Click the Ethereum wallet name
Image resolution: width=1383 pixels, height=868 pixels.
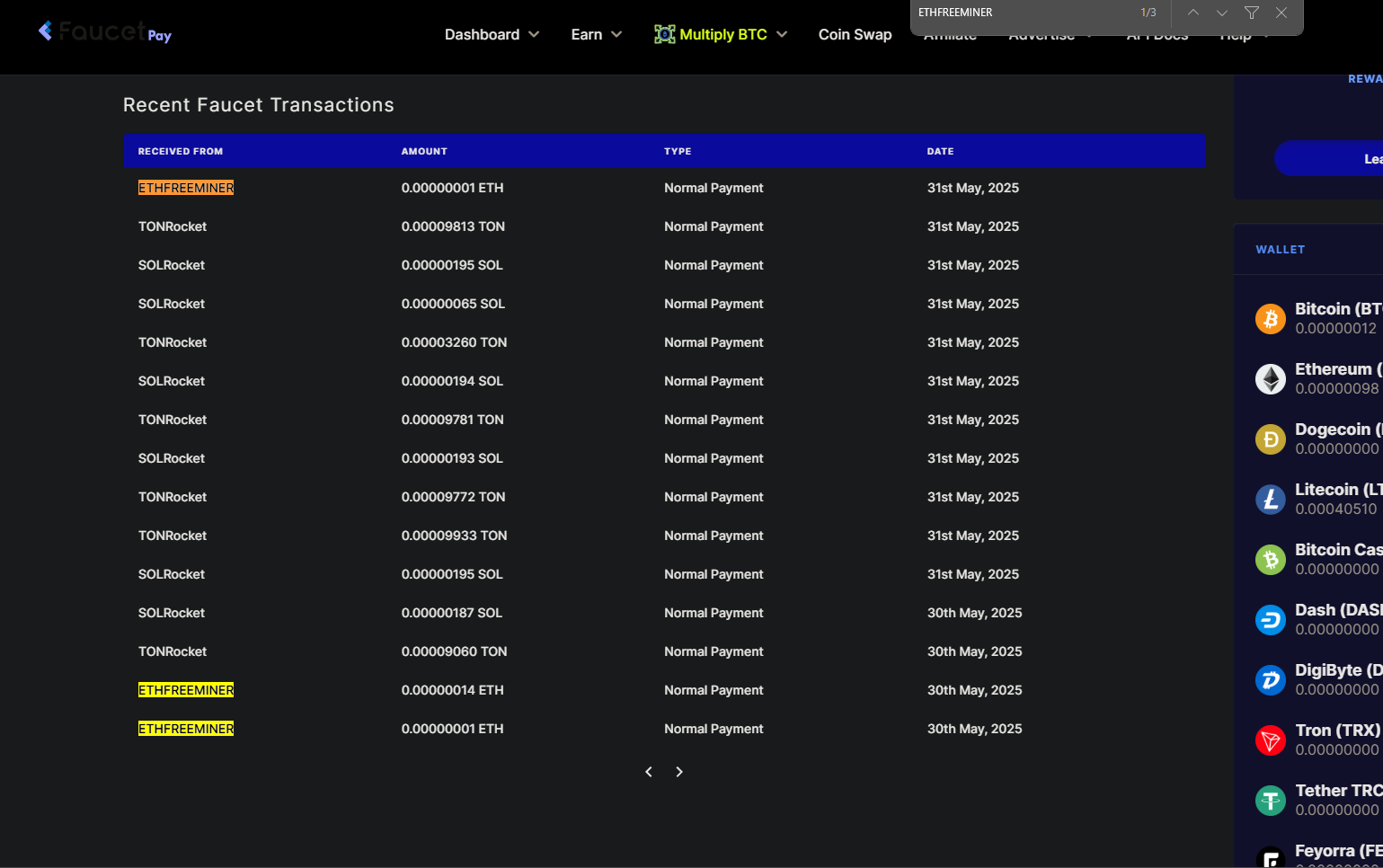pos(1338,369)
